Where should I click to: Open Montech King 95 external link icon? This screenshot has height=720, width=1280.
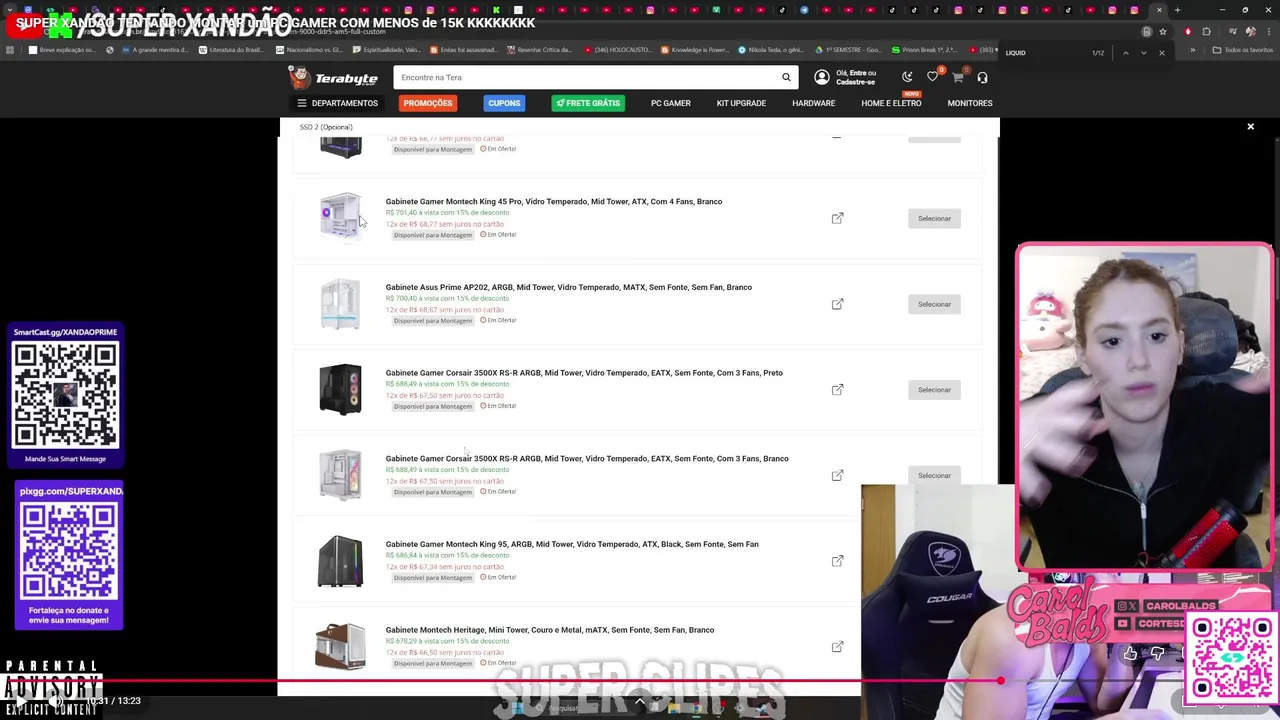coord(837,561)
